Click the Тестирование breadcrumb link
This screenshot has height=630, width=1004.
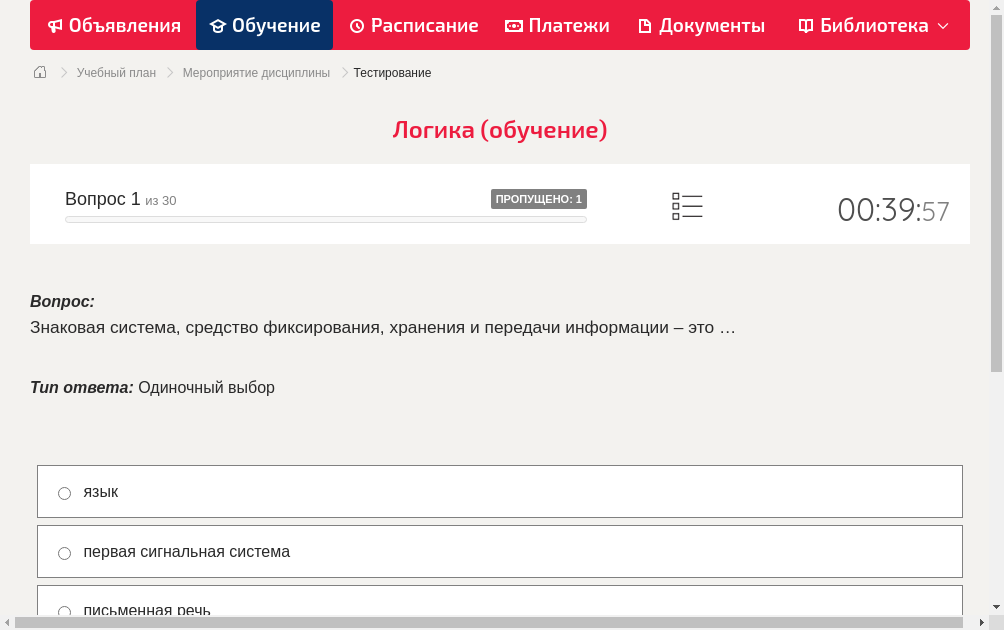[x=391, y=72]
